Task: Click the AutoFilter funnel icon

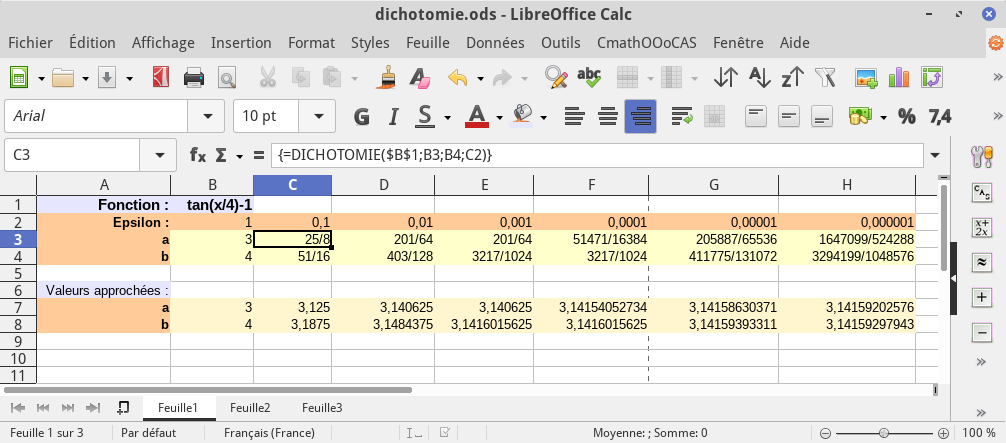Action: pos(825,78)
